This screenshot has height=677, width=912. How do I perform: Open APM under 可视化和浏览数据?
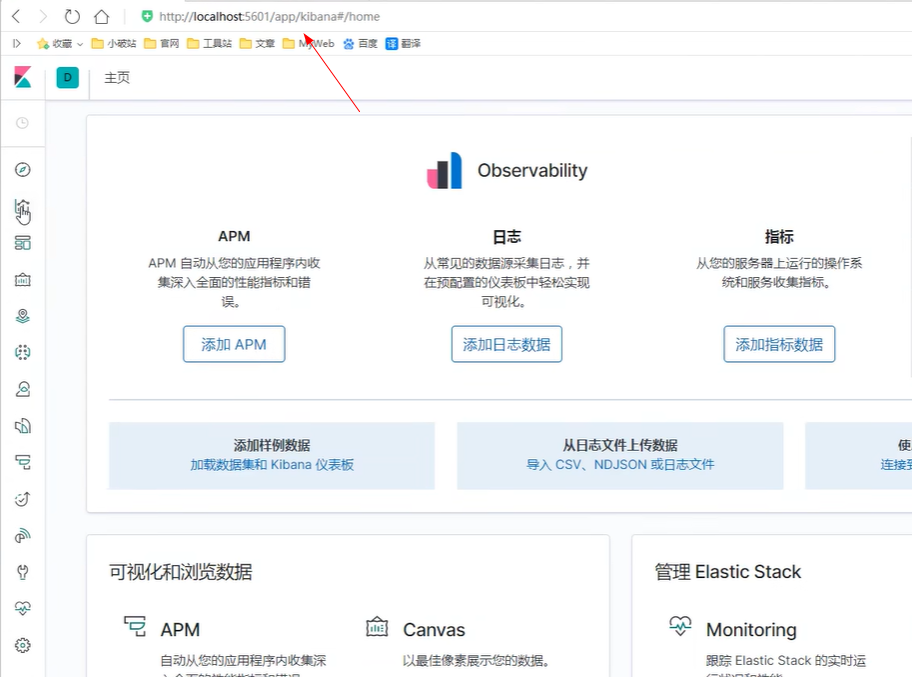click(x=180, y=630)
